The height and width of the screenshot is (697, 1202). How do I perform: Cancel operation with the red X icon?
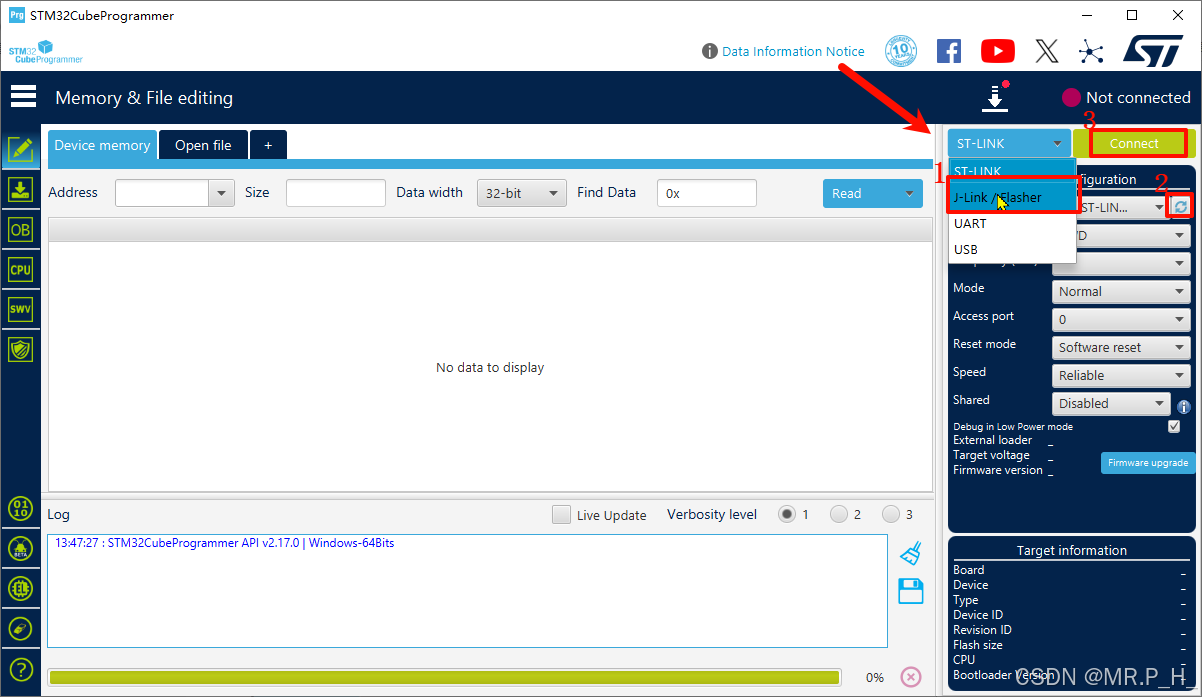tap(911, 677)
